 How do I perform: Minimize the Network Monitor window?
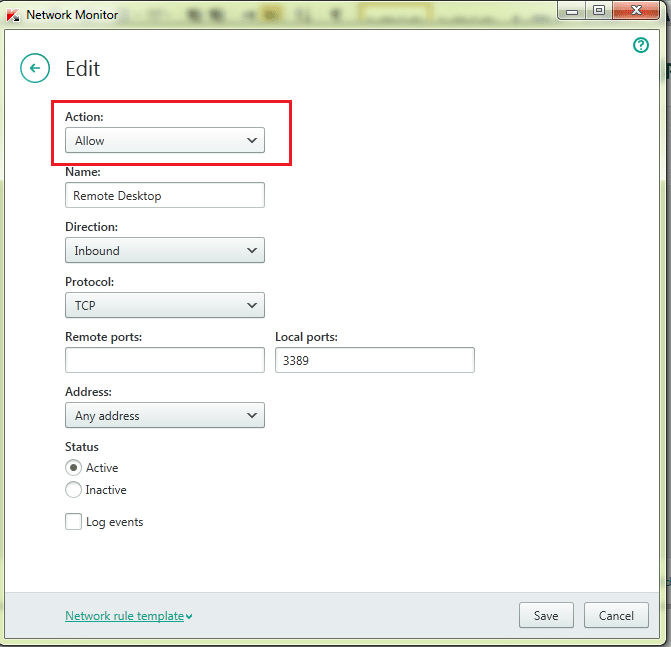572,11
